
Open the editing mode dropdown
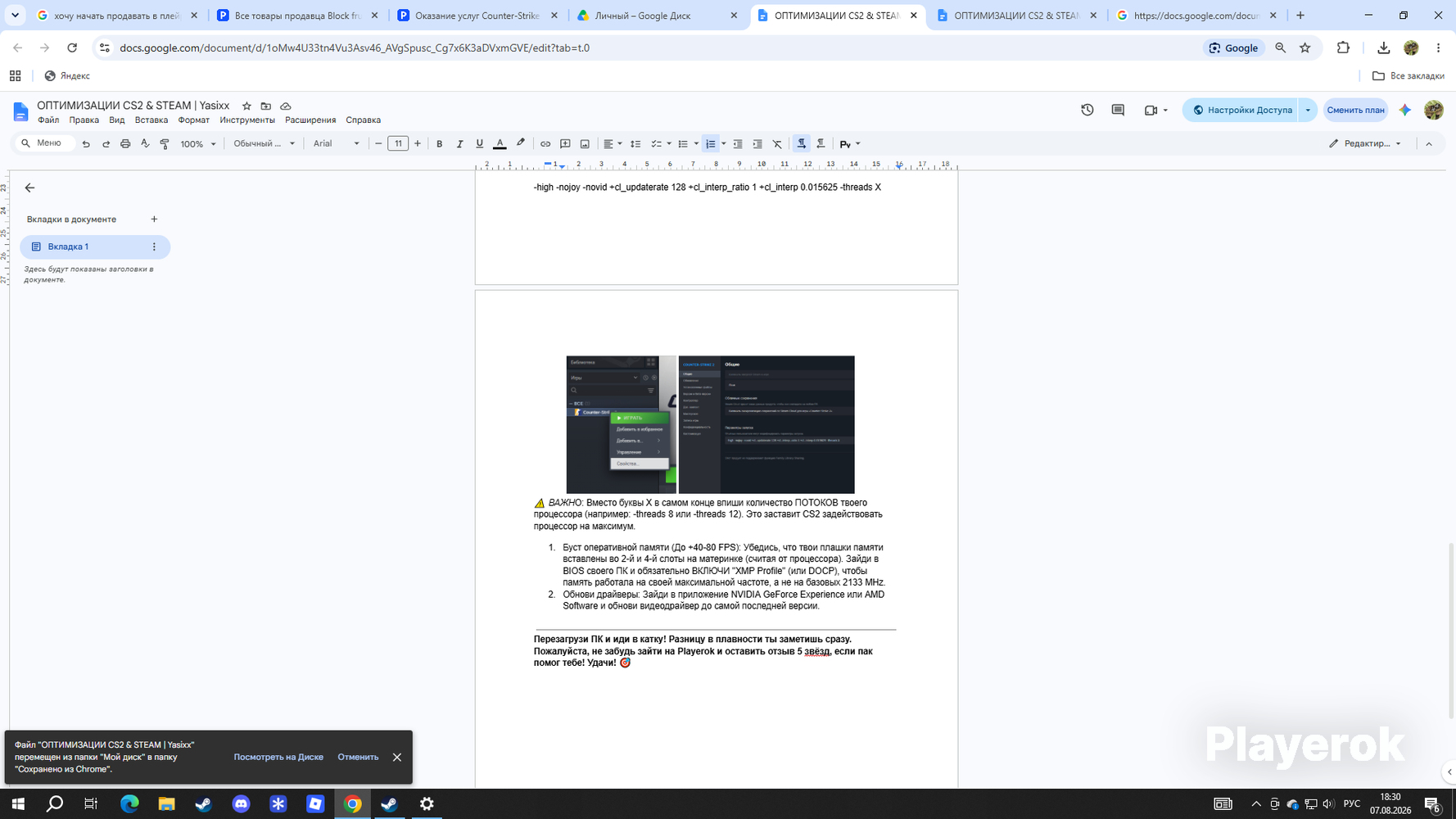pos(1365,144)
